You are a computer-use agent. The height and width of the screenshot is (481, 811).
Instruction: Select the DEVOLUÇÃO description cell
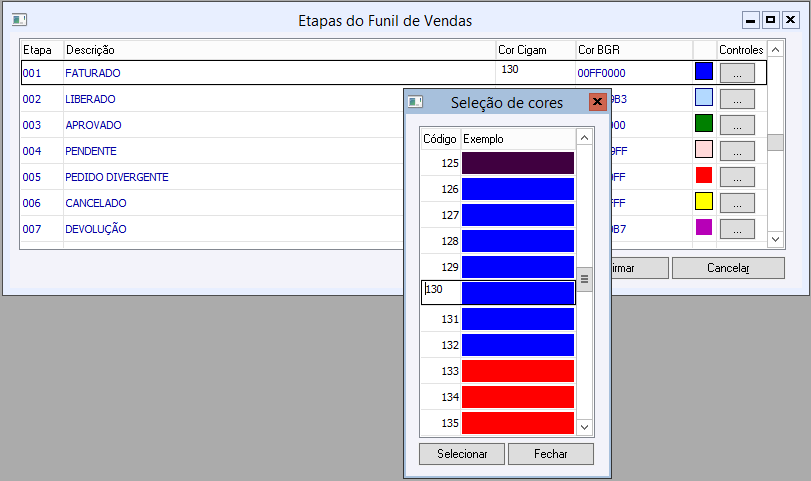coord(233,229)
